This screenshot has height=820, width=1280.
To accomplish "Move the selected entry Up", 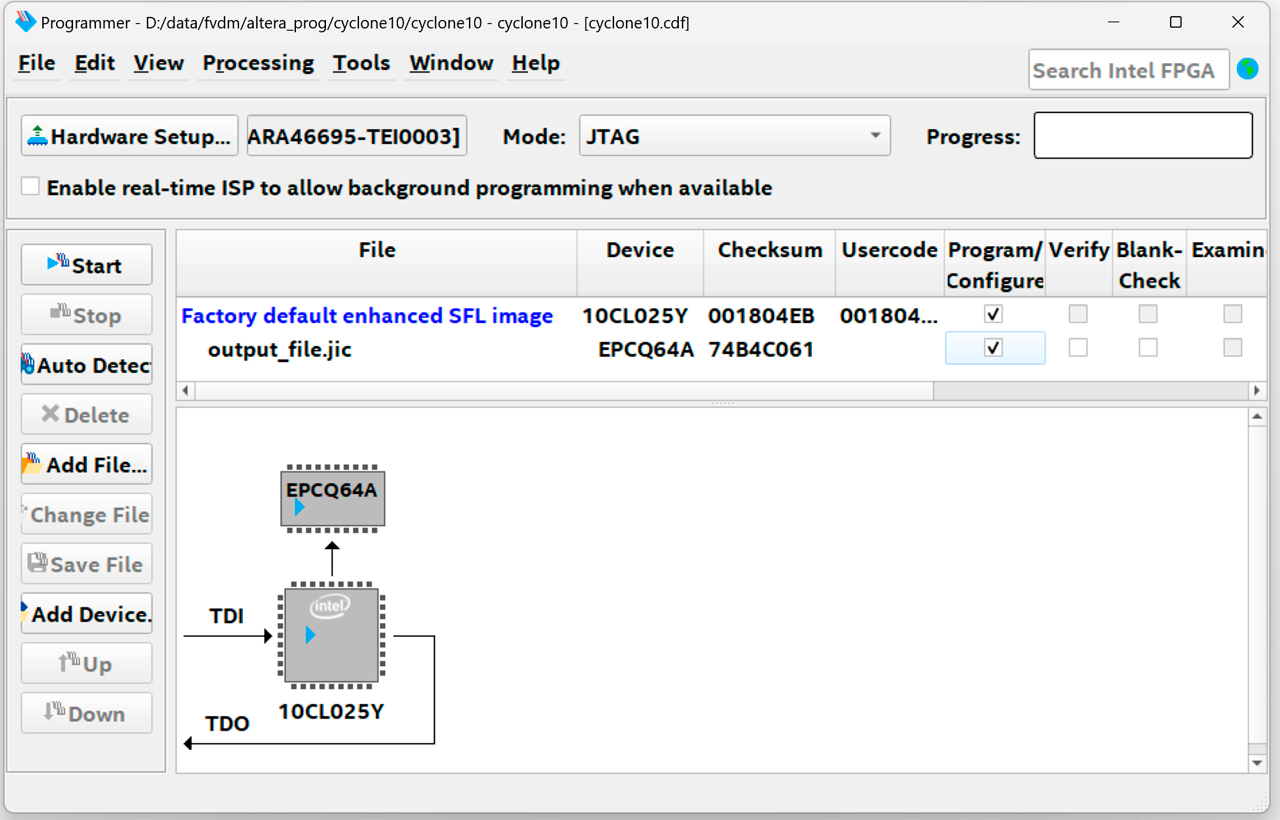I will pyautogui.click(x=86, y=664).
